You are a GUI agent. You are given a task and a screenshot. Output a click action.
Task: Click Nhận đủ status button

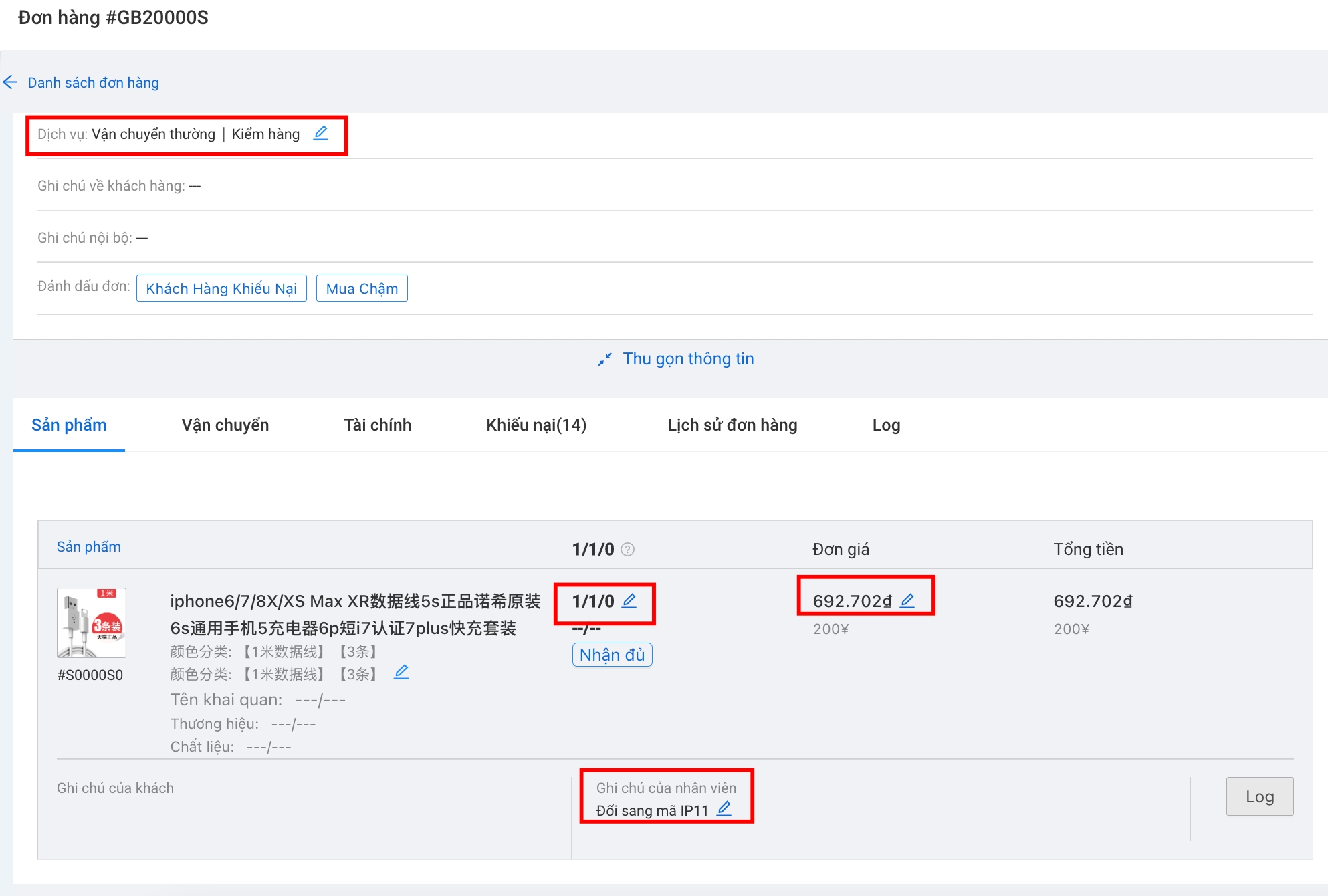612,655
